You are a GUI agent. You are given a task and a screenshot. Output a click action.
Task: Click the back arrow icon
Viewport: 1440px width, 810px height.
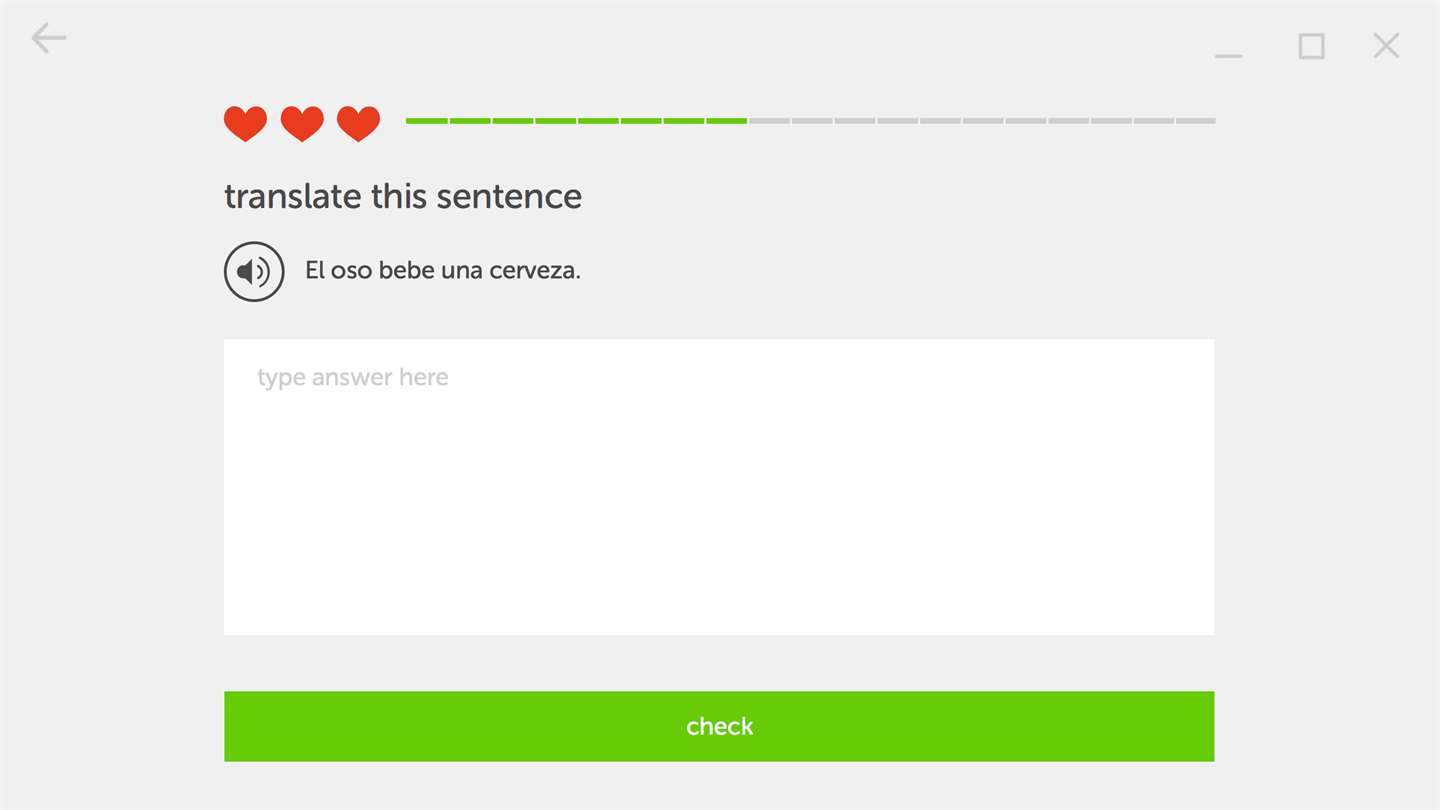pyautogui.click(x=48, y=39)
